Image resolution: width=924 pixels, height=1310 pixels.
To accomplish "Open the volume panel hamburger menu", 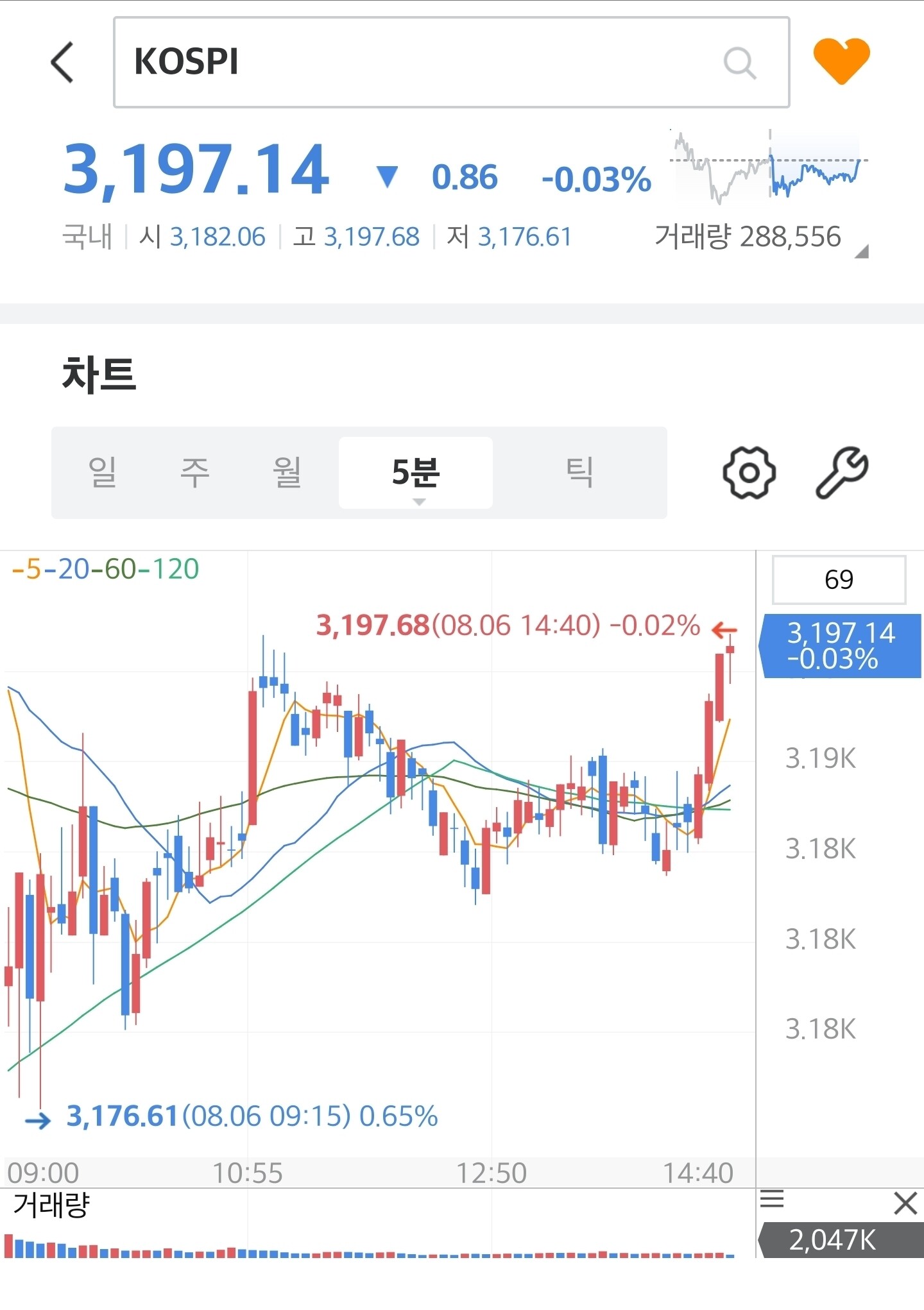I will 772,1198.
